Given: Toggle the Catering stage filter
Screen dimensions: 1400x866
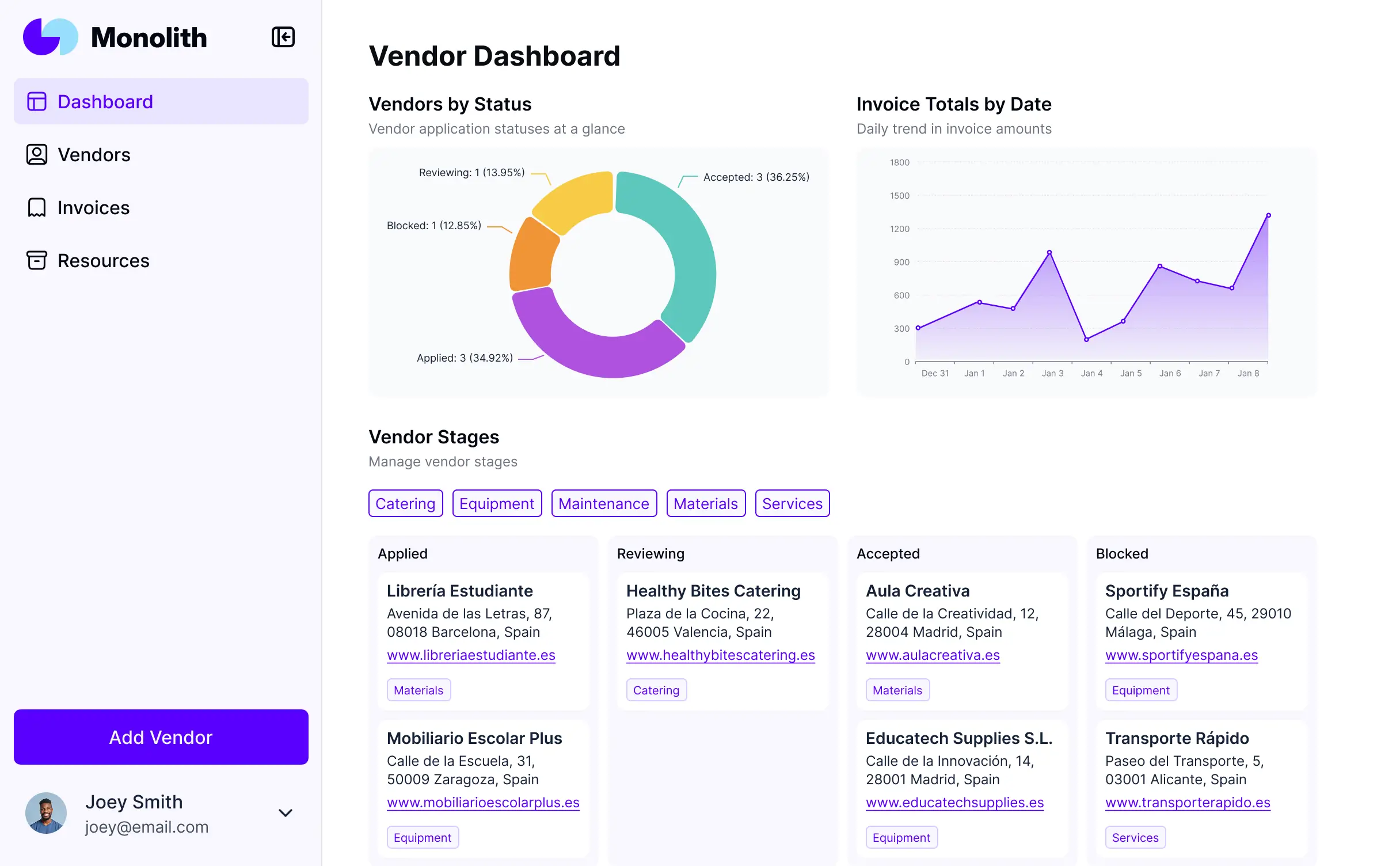Looking at the screenshot, I should pos(405,503).
